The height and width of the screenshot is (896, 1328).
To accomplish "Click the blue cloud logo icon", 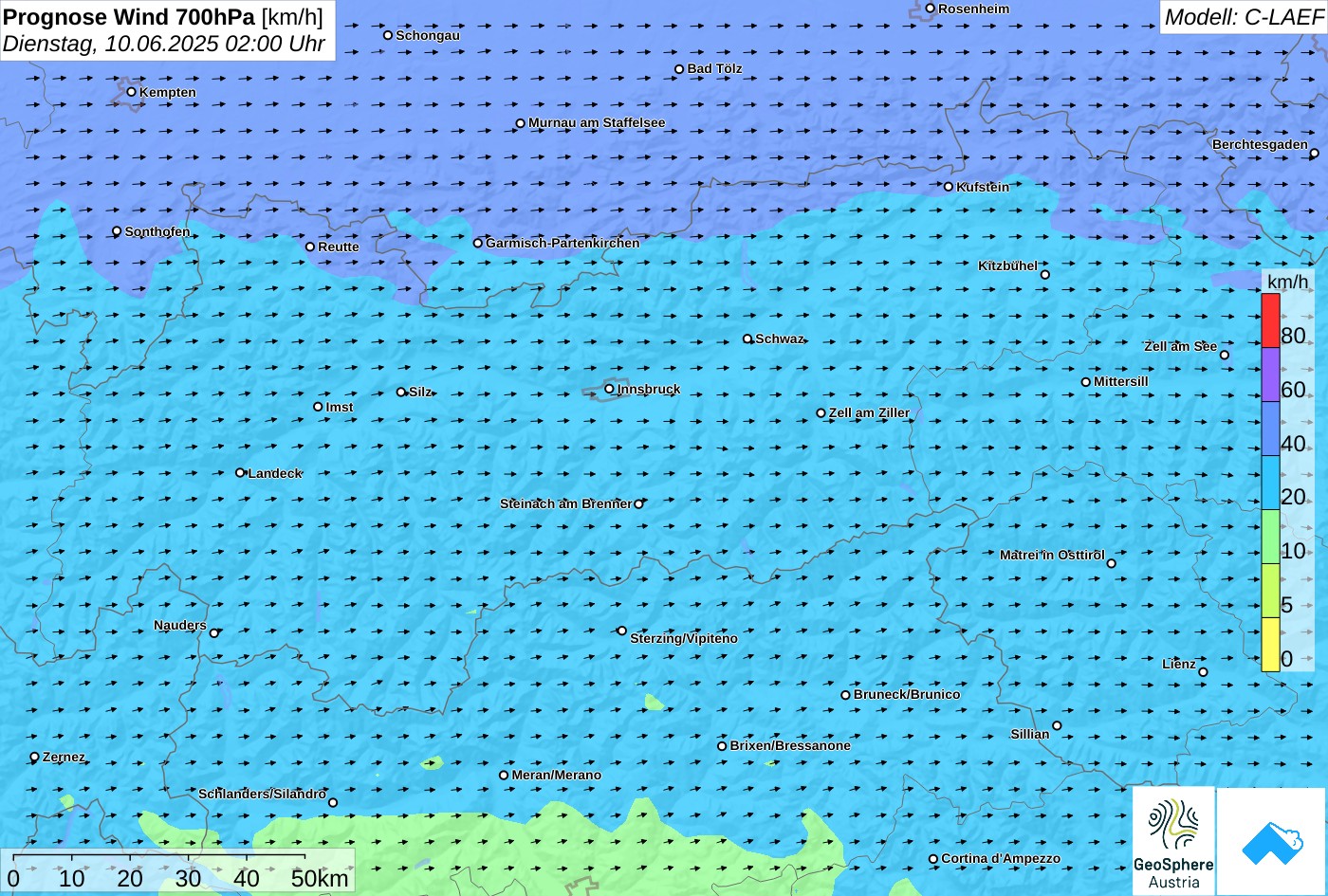I will click(x=1271, y=842).
